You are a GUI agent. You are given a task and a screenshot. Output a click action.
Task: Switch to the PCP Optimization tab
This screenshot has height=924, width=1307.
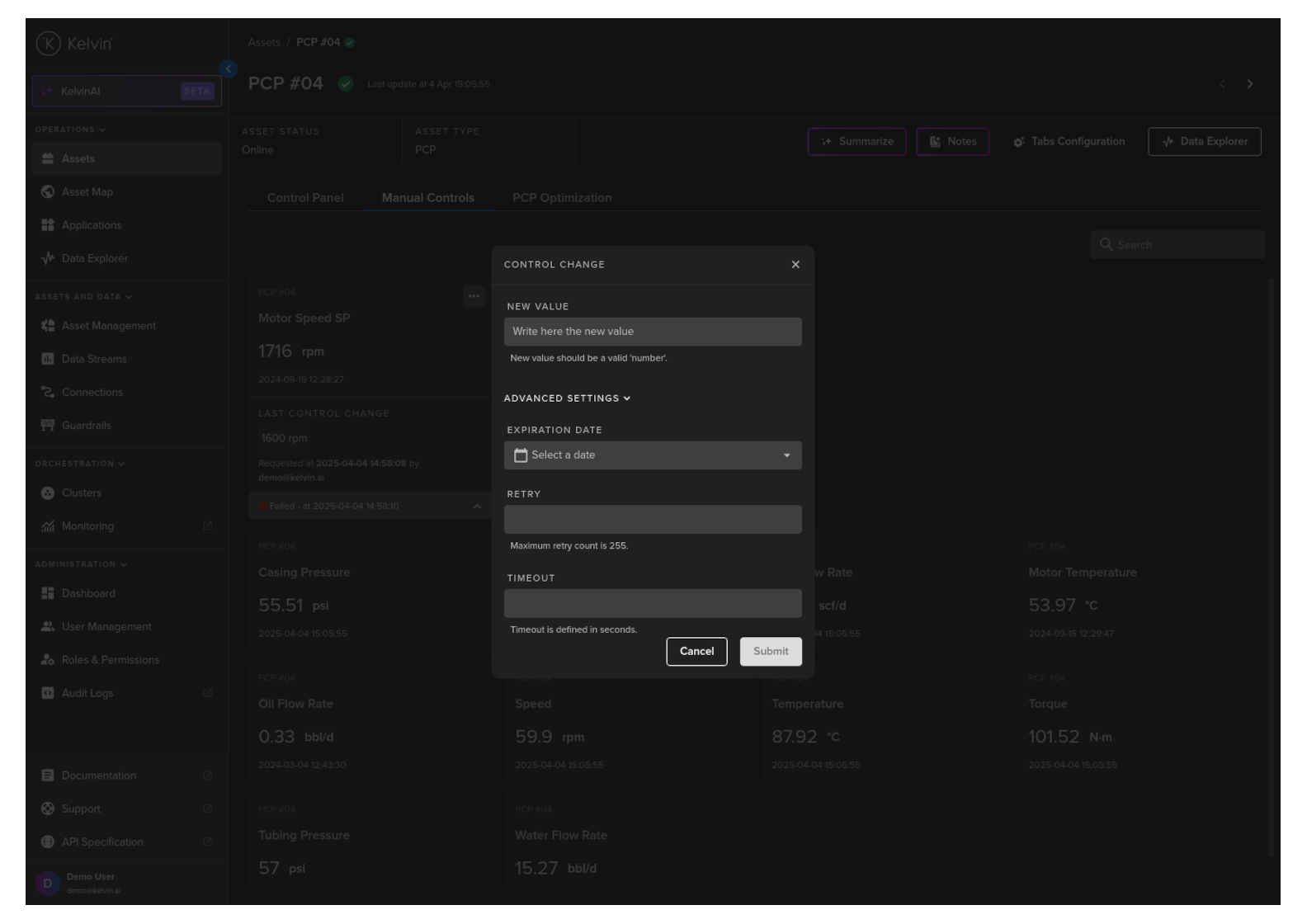click(562, 198)
